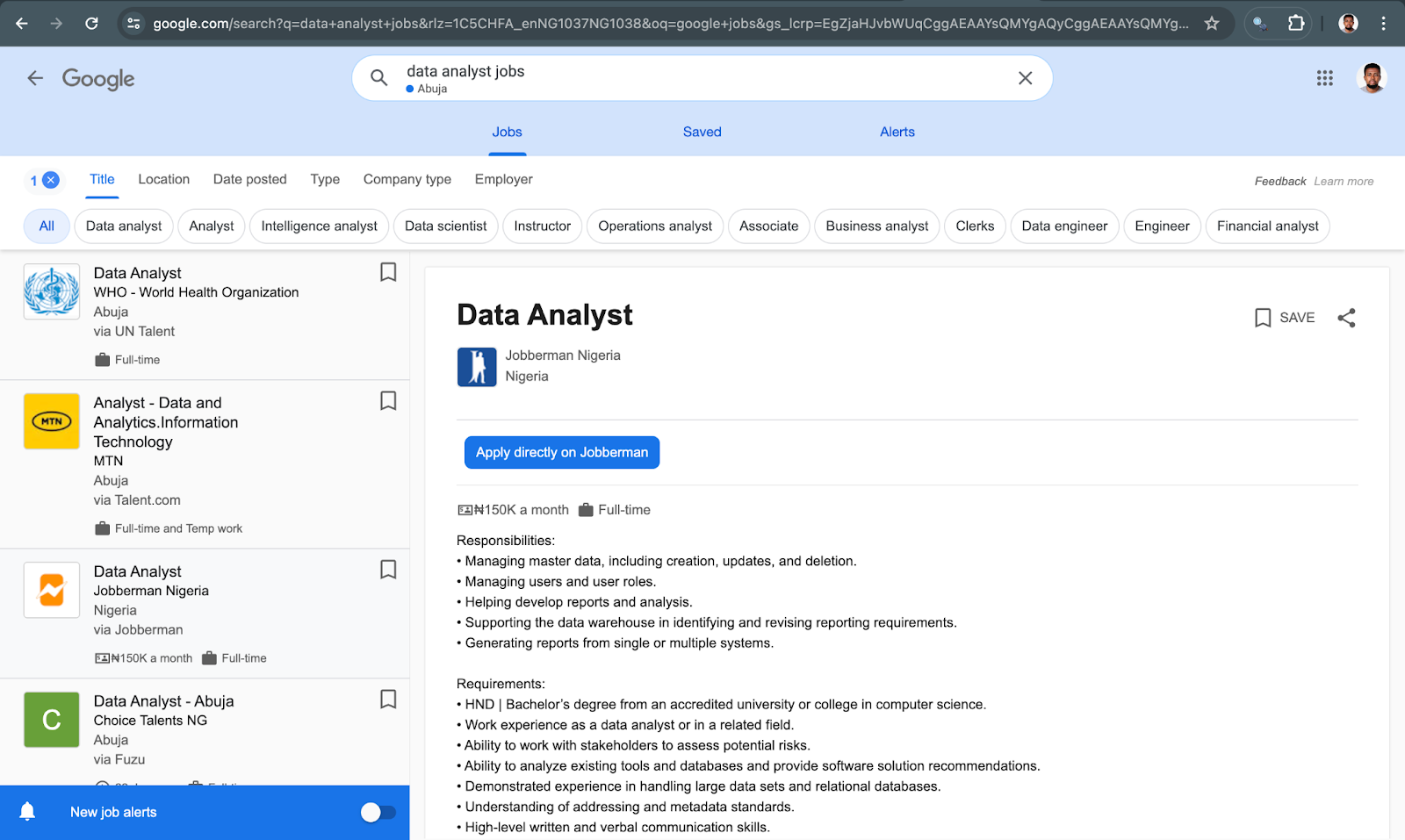Expand the Company type filter
Viewport: 1405px width, 840px height.
pos(407,179)
